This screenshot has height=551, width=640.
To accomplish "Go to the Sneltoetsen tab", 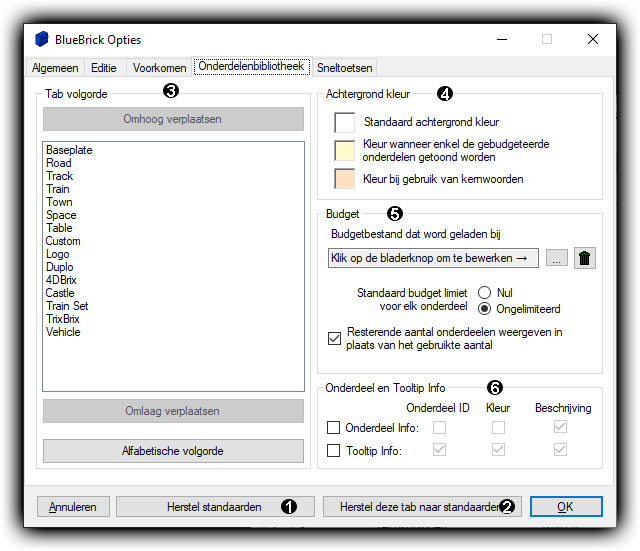I will point(344,68).
